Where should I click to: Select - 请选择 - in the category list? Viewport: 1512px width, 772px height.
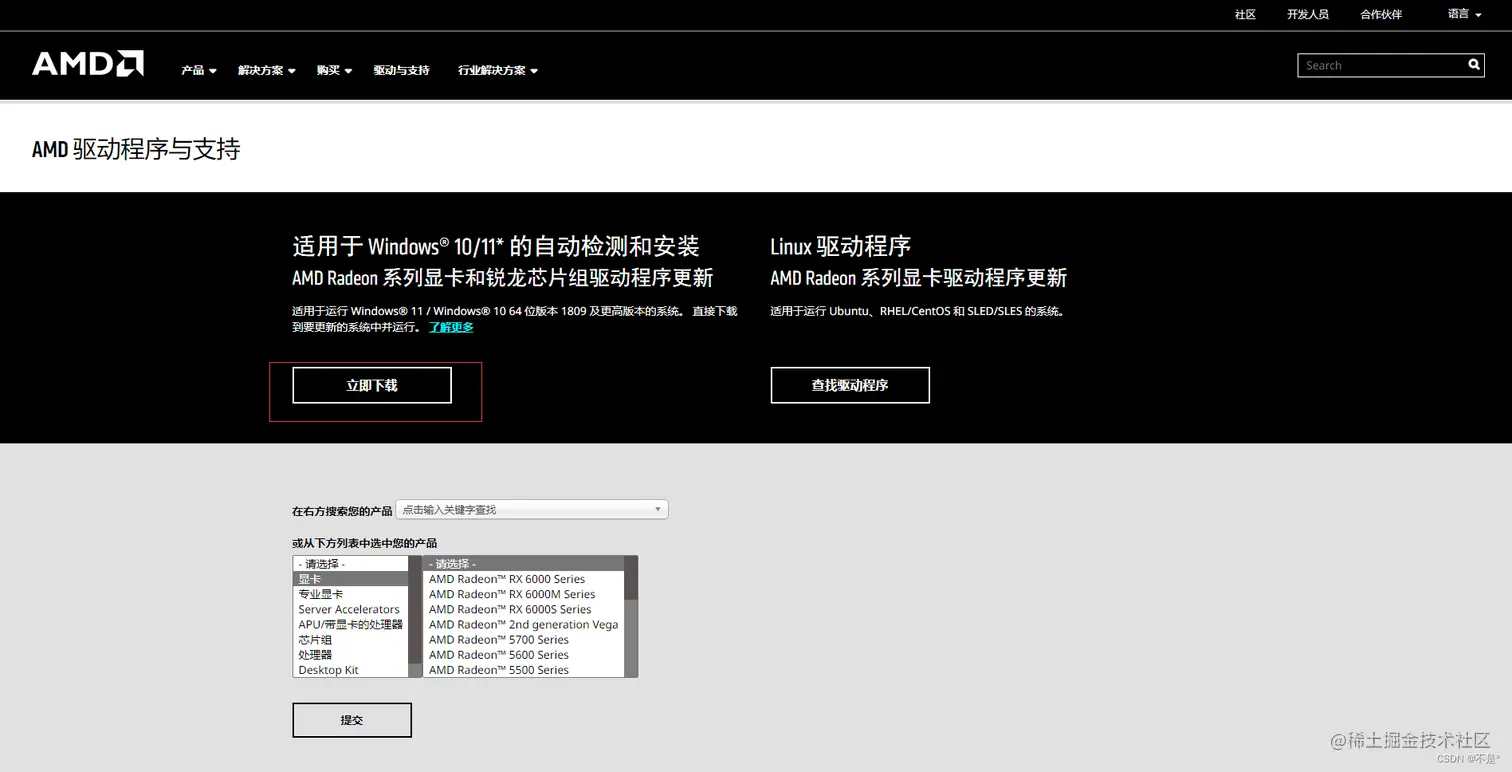point(350,564)
